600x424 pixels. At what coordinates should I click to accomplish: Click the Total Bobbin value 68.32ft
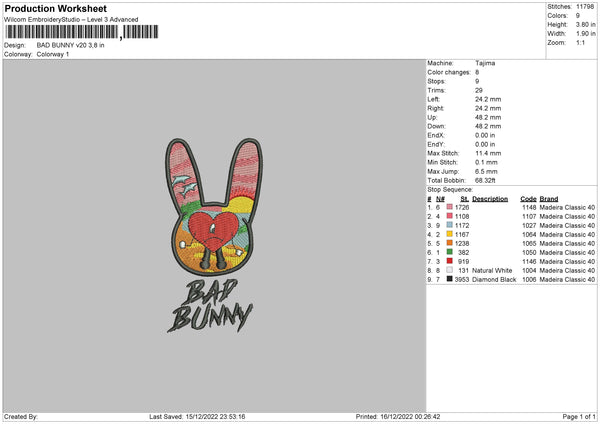pos(485,180)
